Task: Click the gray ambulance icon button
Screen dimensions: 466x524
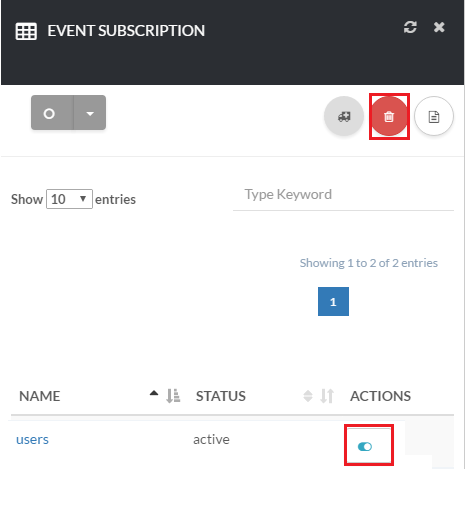Action: point(344,116)
